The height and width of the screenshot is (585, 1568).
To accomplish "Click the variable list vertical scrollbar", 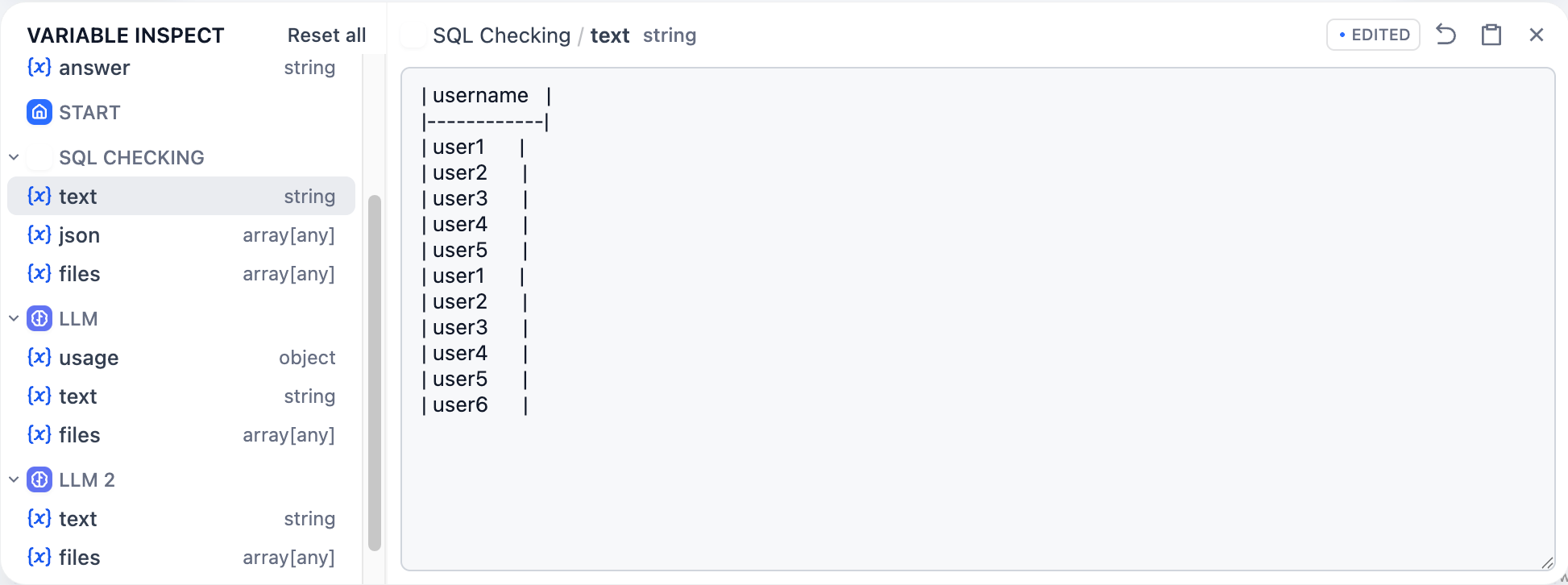I will point(375,371).
